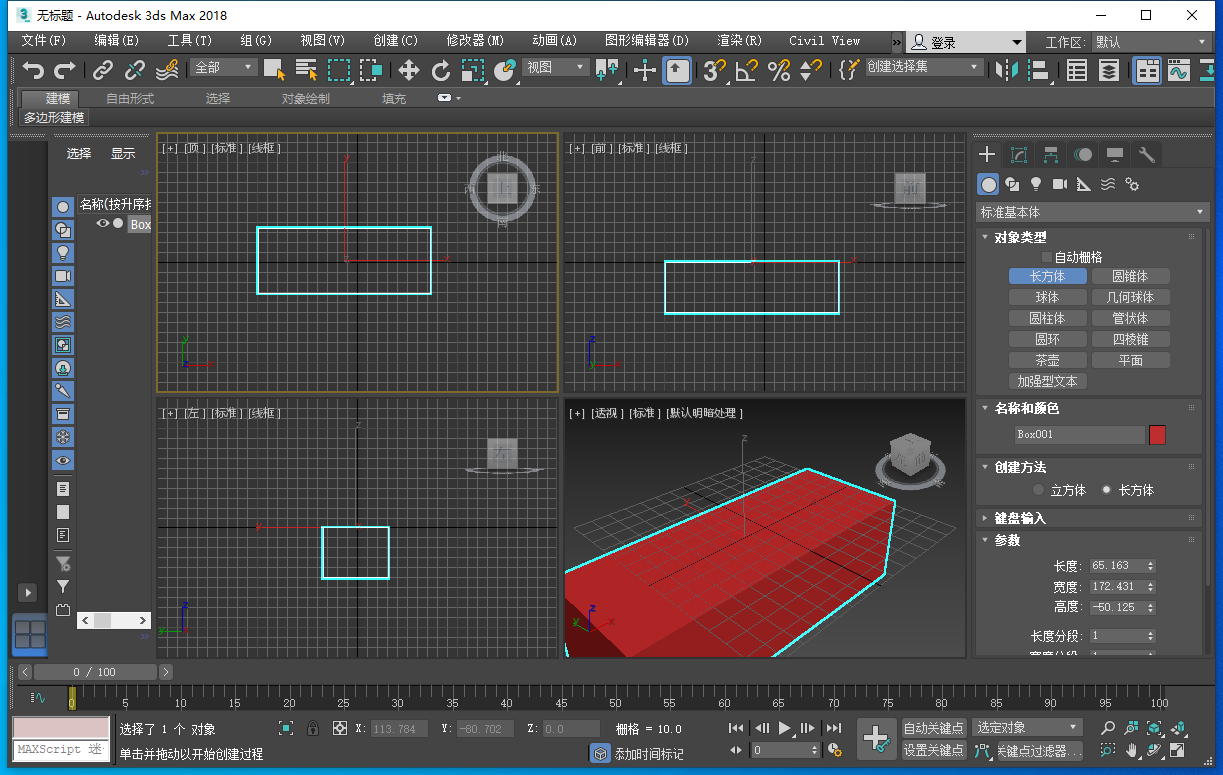The height and width of the screenshot is (775, 1223).
Task: Open the 全部 selection filter dropdown
Action: [x=225, y=67]
